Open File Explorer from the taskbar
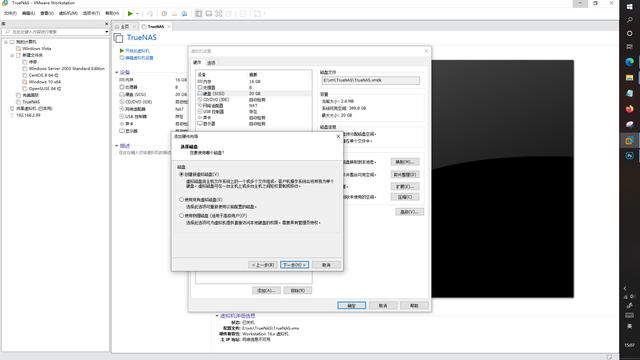This screenshot has width=640, height=360. coord(629,78)
